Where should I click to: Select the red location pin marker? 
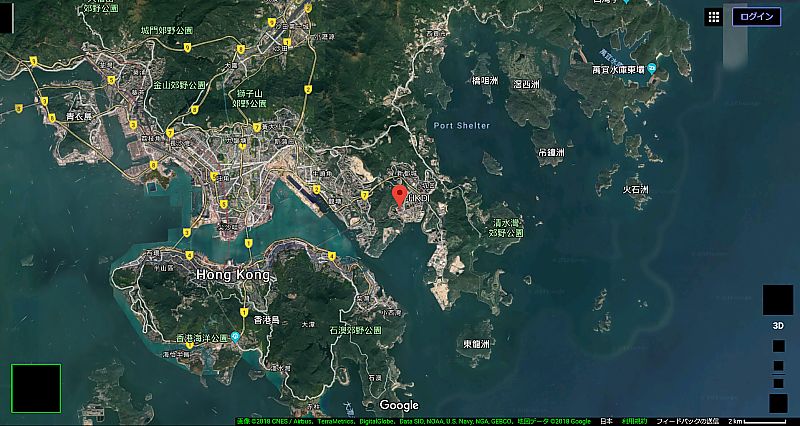[399, 195]
